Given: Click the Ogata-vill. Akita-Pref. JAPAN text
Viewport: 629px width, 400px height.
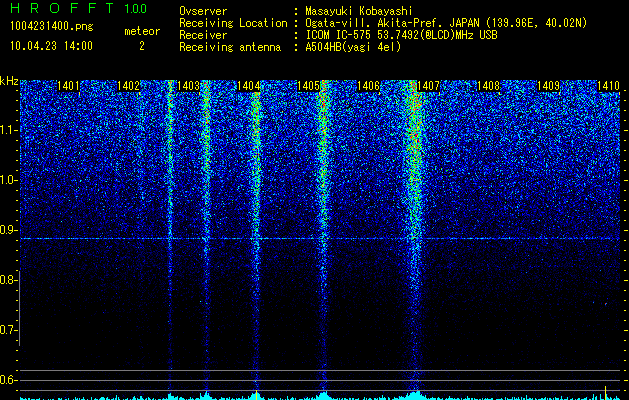Looking at the screenshot, I should coord(392,24).
